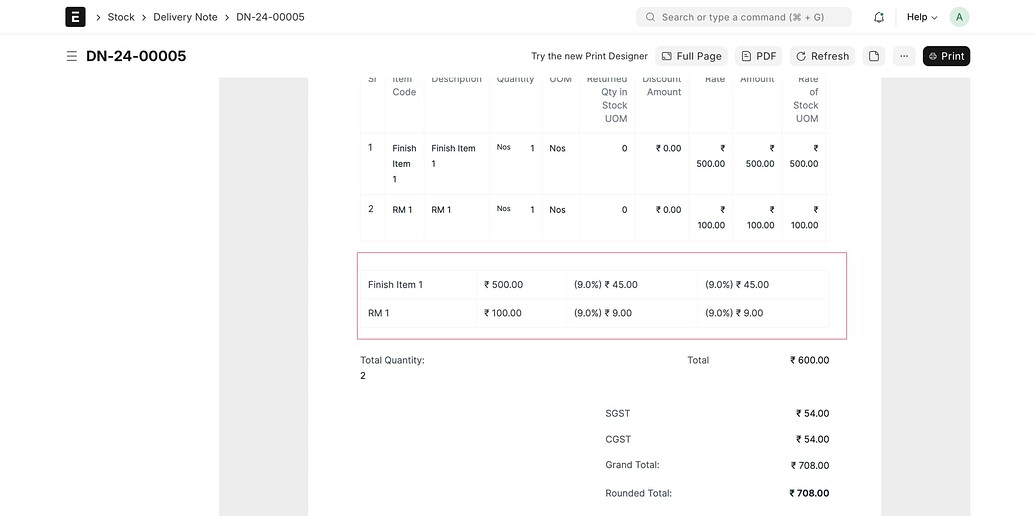Screen dimensions: 1035x516
Task: Click Grand Total label
Action: click(632, 465)
